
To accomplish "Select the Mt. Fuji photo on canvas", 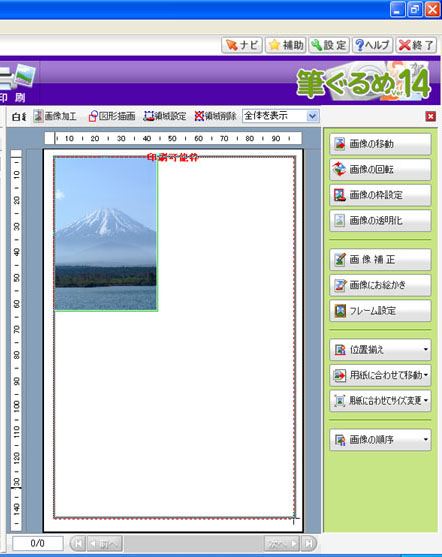I will point(106,234).
